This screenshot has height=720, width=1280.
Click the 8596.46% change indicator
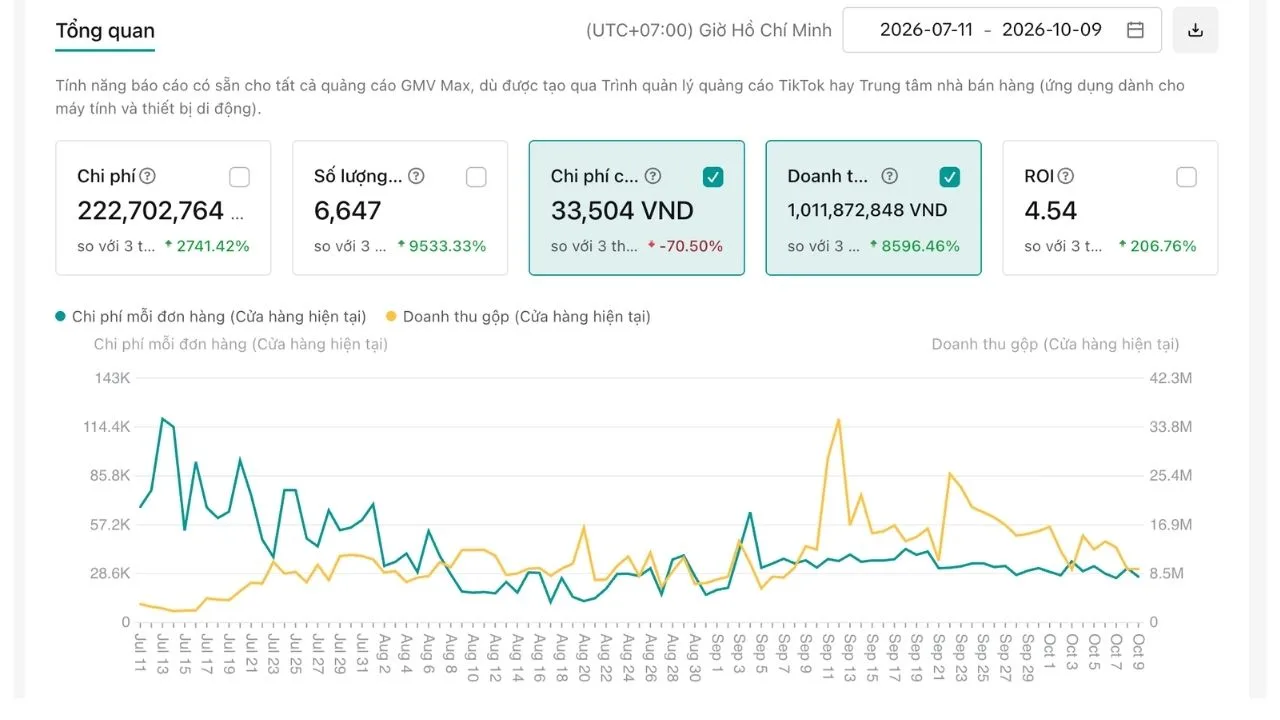(915, 246)
